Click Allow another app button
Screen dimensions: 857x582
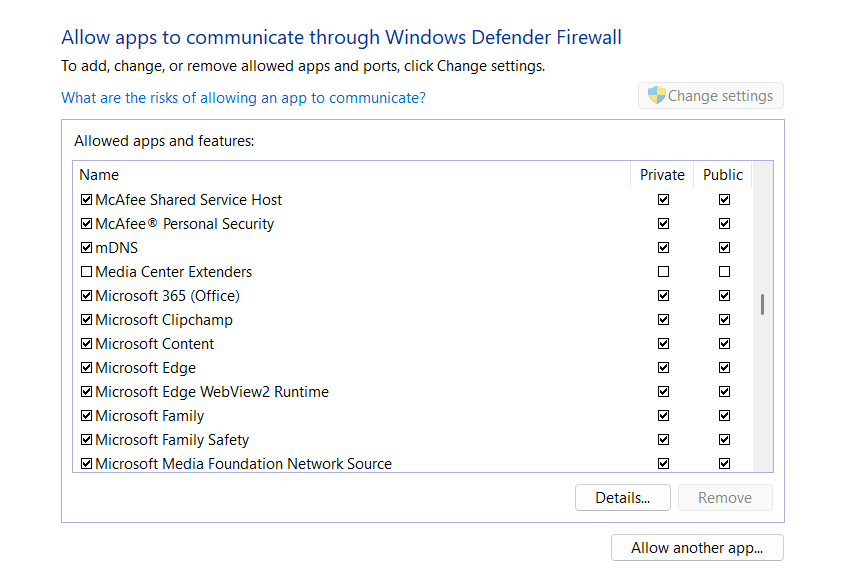[697, 548]
